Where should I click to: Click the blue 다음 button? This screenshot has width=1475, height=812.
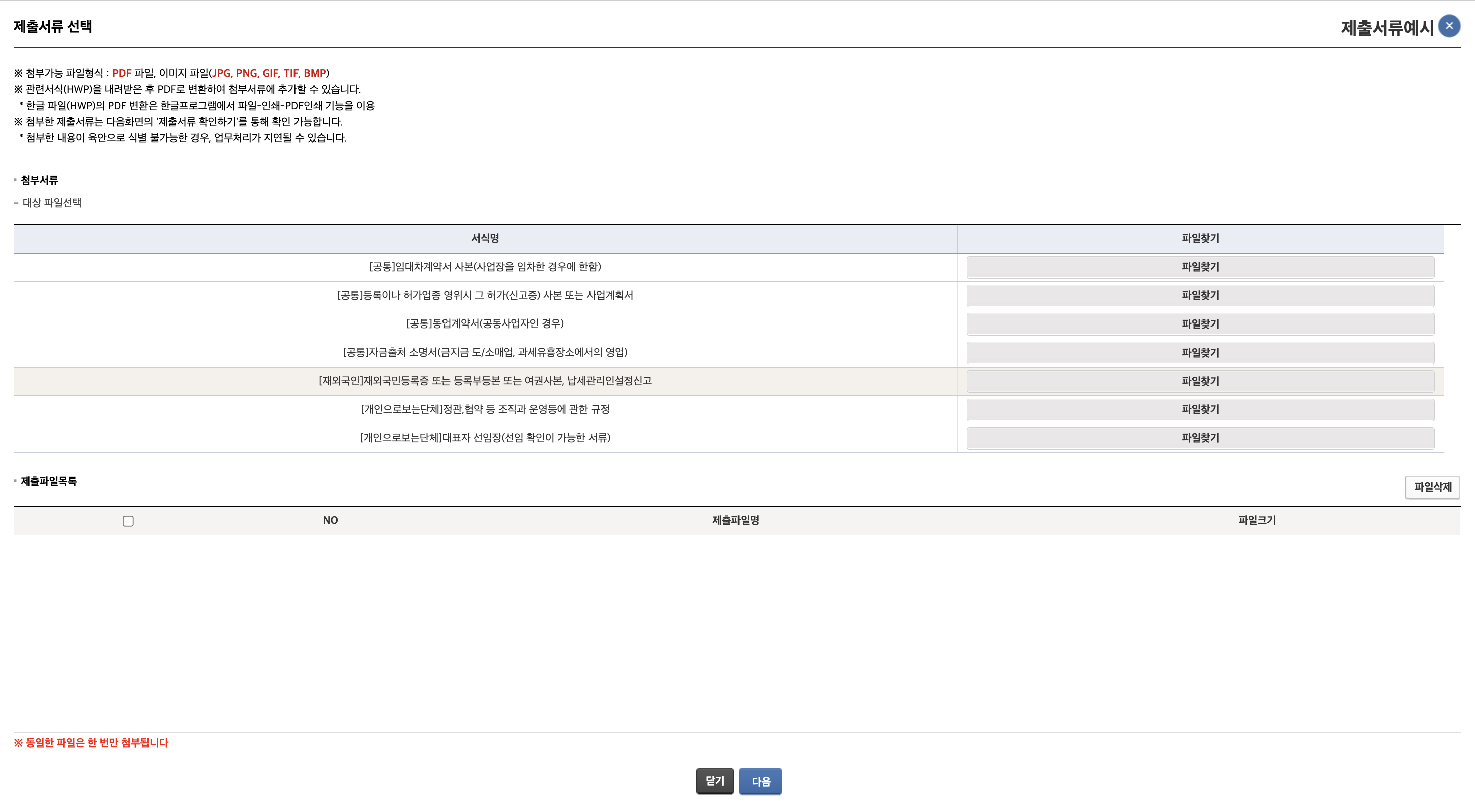coord(760,782)
